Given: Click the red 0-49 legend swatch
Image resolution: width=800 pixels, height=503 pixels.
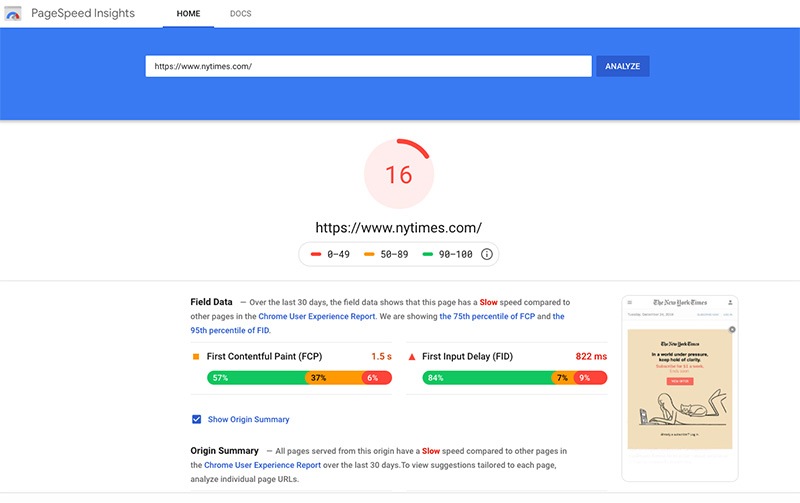Looking at the screenshot, I should (316, 254).
